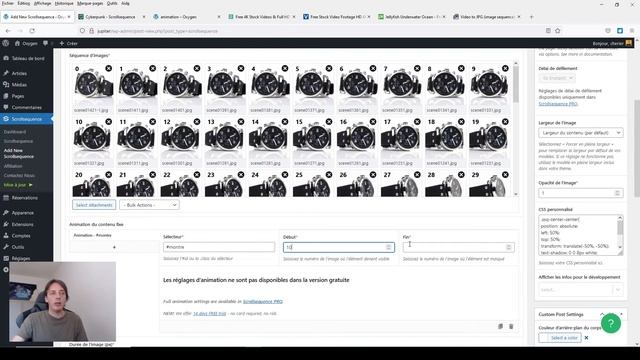This screenshot has height=360, width=640.
Task: Switch to the Free 4K Stock Videos tab
Action: (x=262, y=17)
